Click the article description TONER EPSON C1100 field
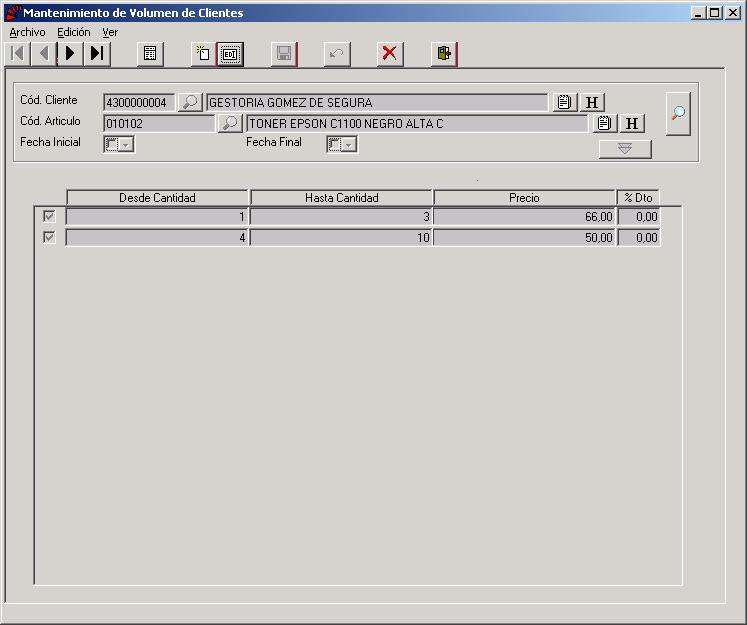Screen dimensions: 747x625 pyautogui.click(x=417, y=123)
